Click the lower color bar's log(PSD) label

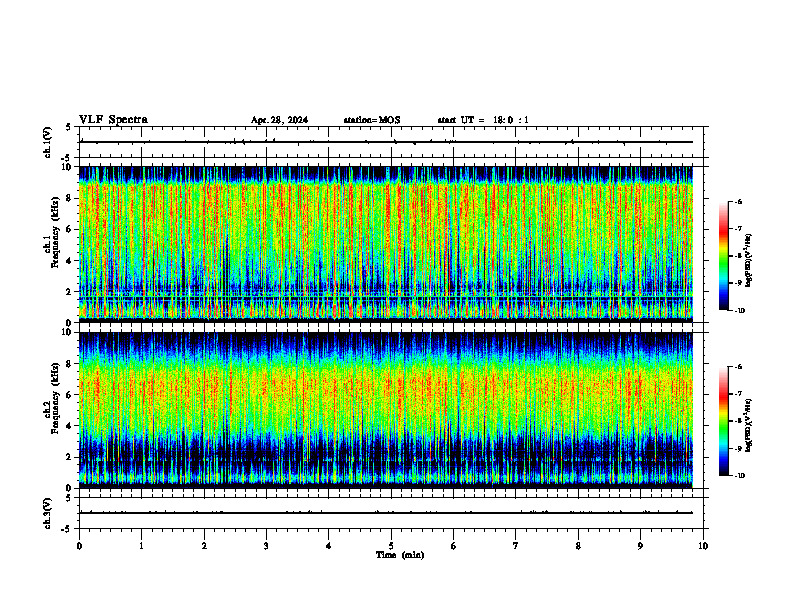pos(749,426)
